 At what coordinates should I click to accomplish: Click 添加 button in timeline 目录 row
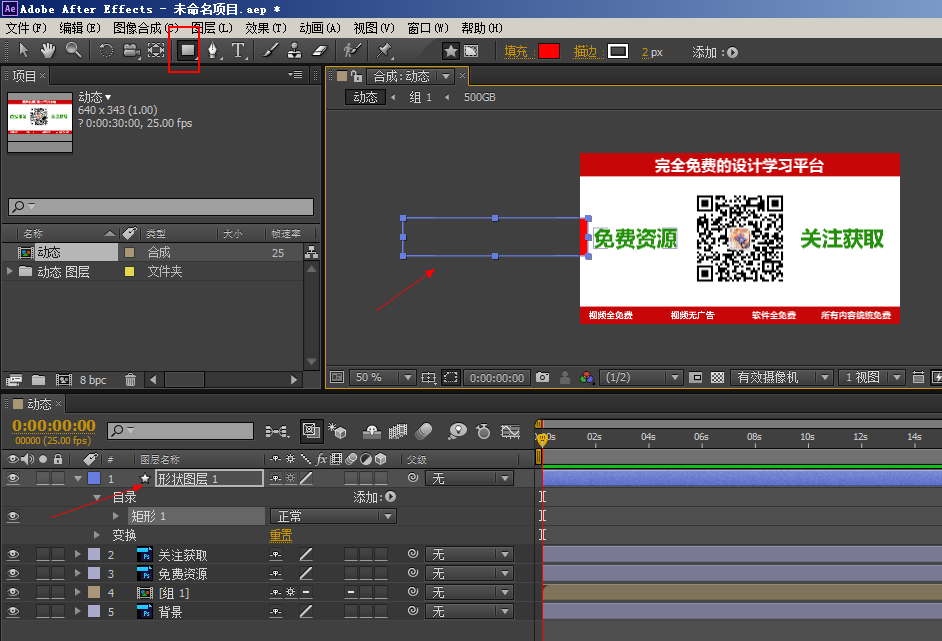pos(390,497)
